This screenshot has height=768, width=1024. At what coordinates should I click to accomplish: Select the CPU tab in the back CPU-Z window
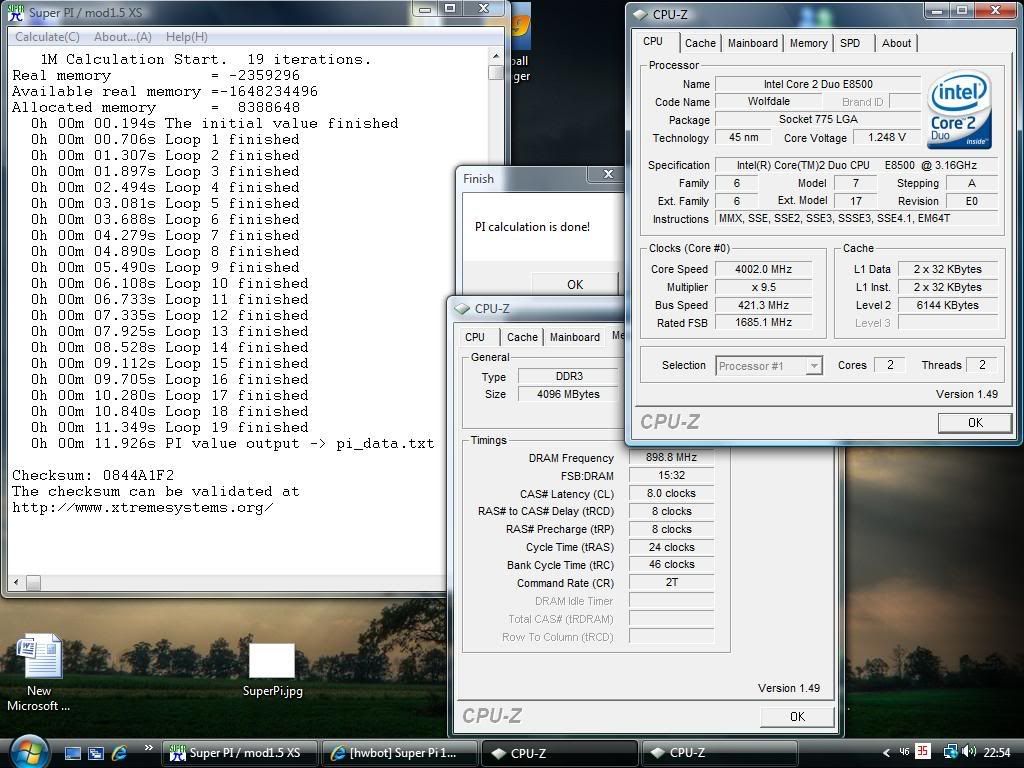point(475,337)
